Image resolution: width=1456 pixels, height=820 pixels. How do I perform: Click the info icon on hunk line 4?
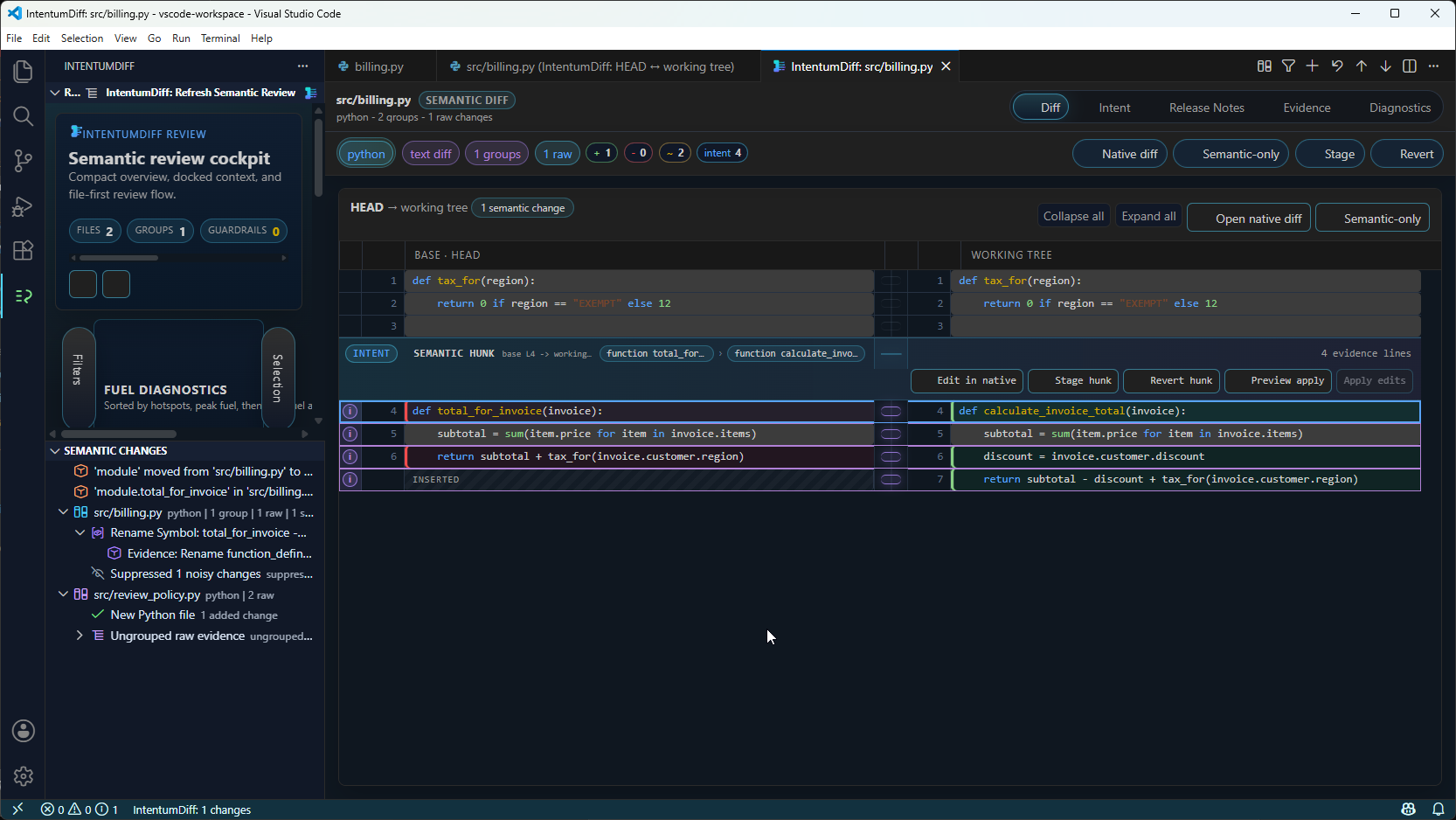point(350,411)
